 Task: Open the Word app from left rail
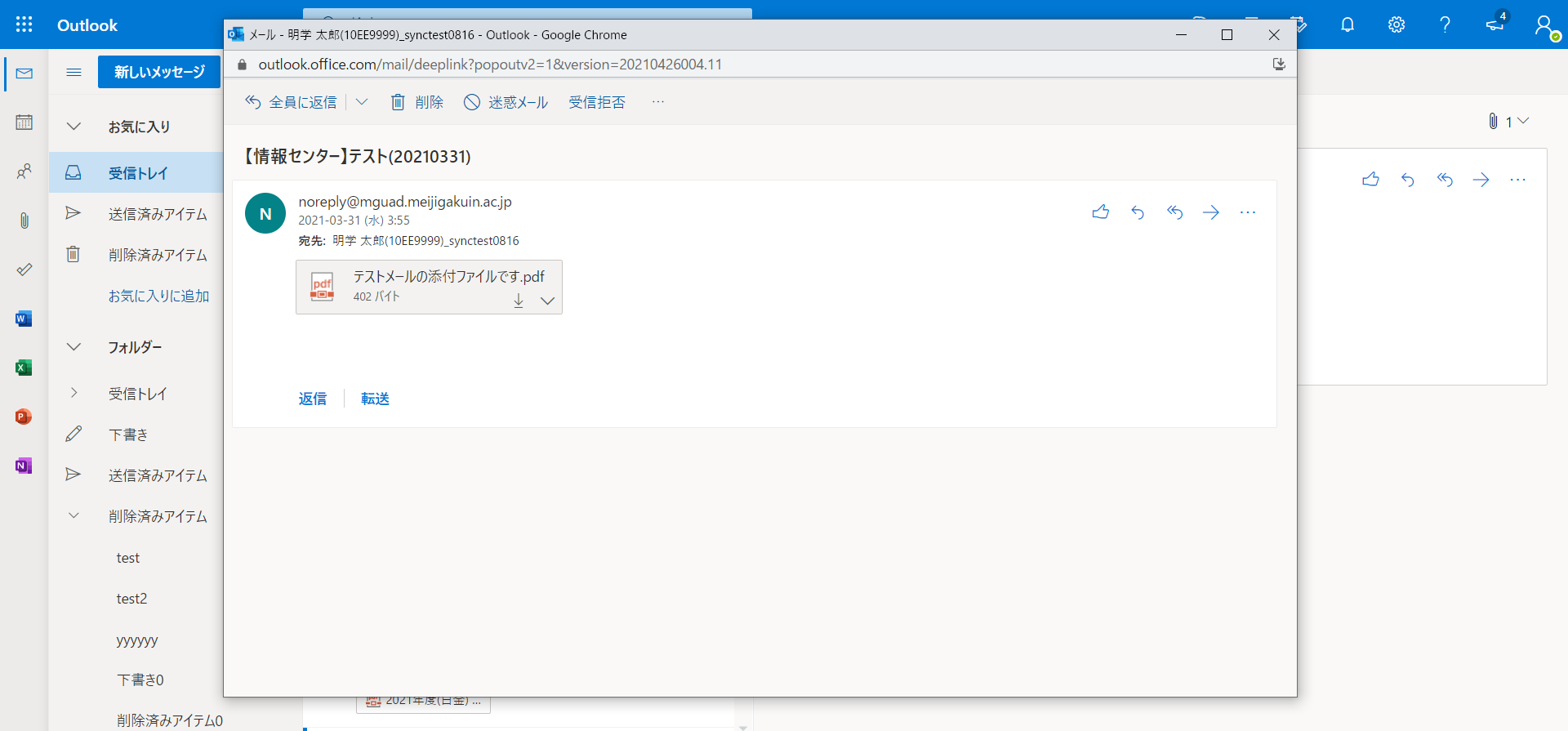[x=24, y=319]
